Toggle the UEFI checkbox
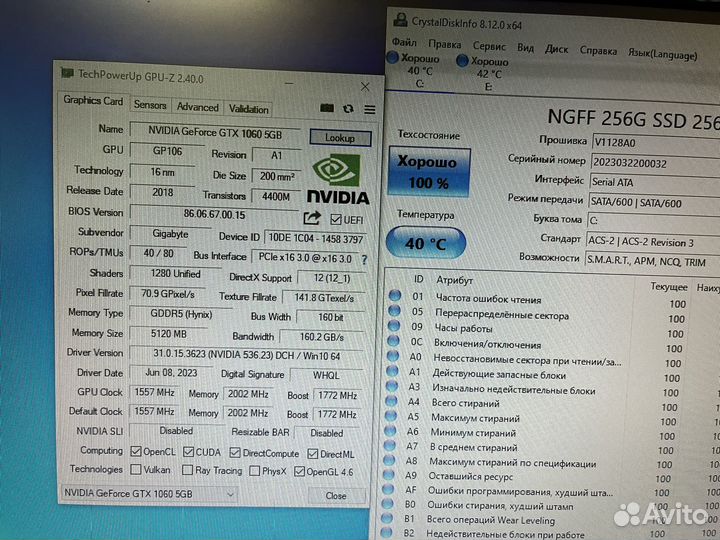This screenshot has height=540, width=720. (336, 220)
